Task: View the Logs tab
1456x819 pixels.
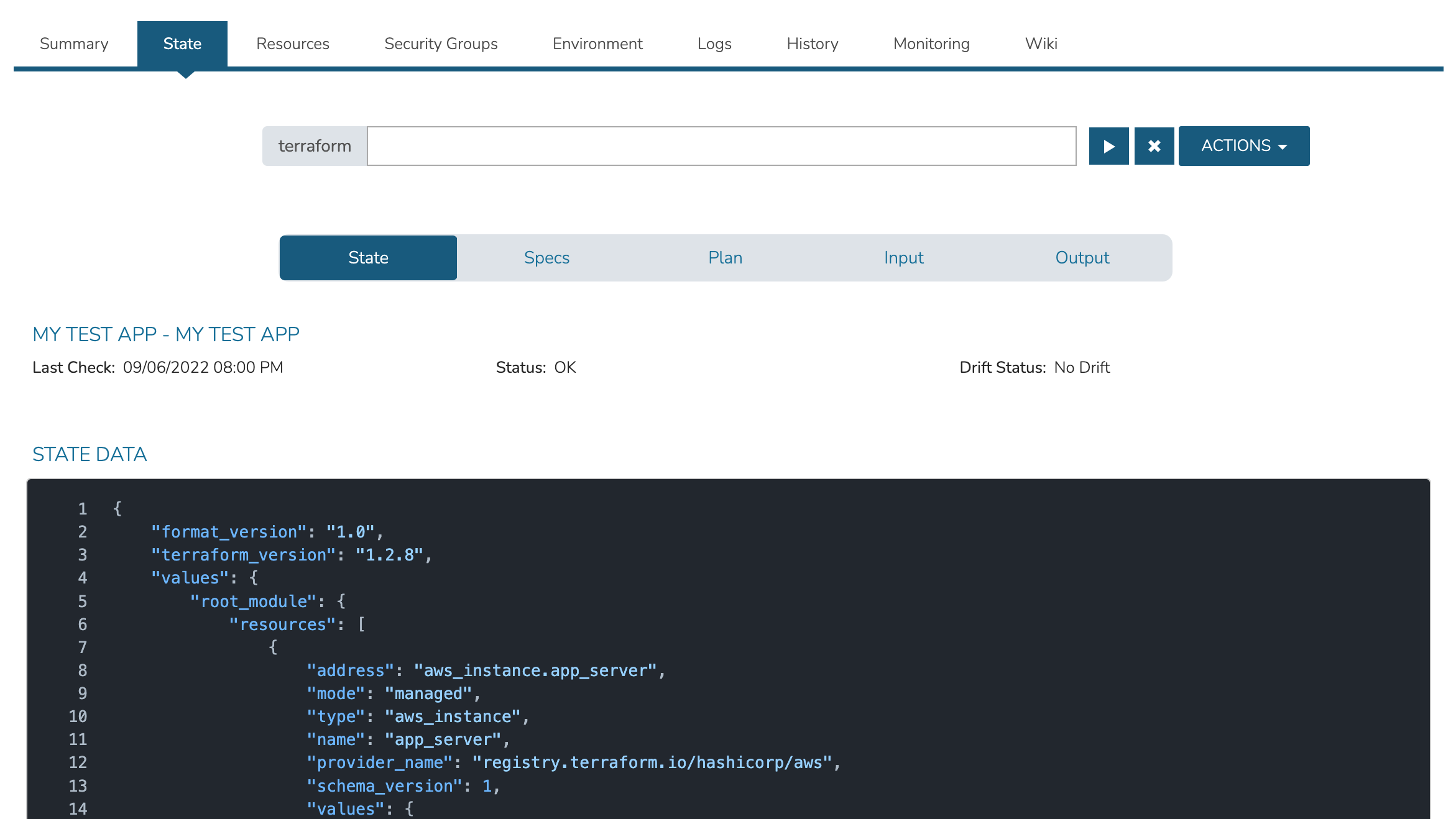Action: [714, 43]
